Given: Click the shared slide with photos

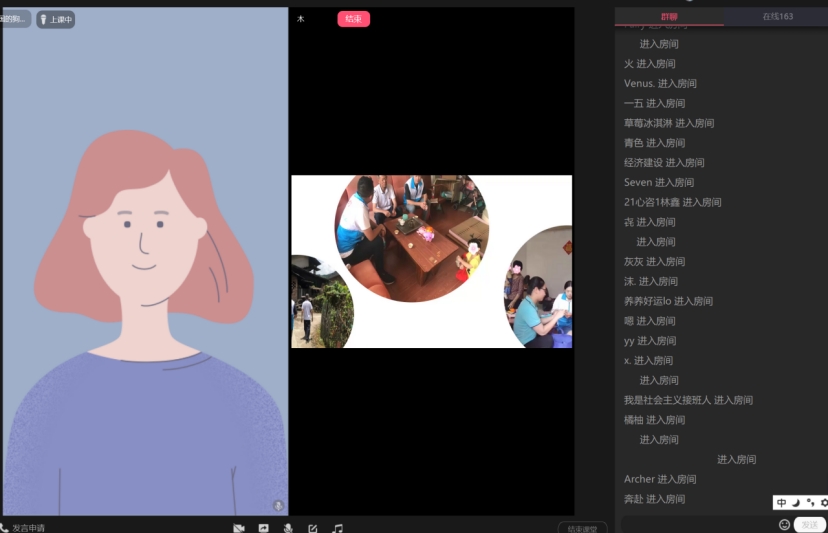Looking at the screenshot, I should click(431, 261).
